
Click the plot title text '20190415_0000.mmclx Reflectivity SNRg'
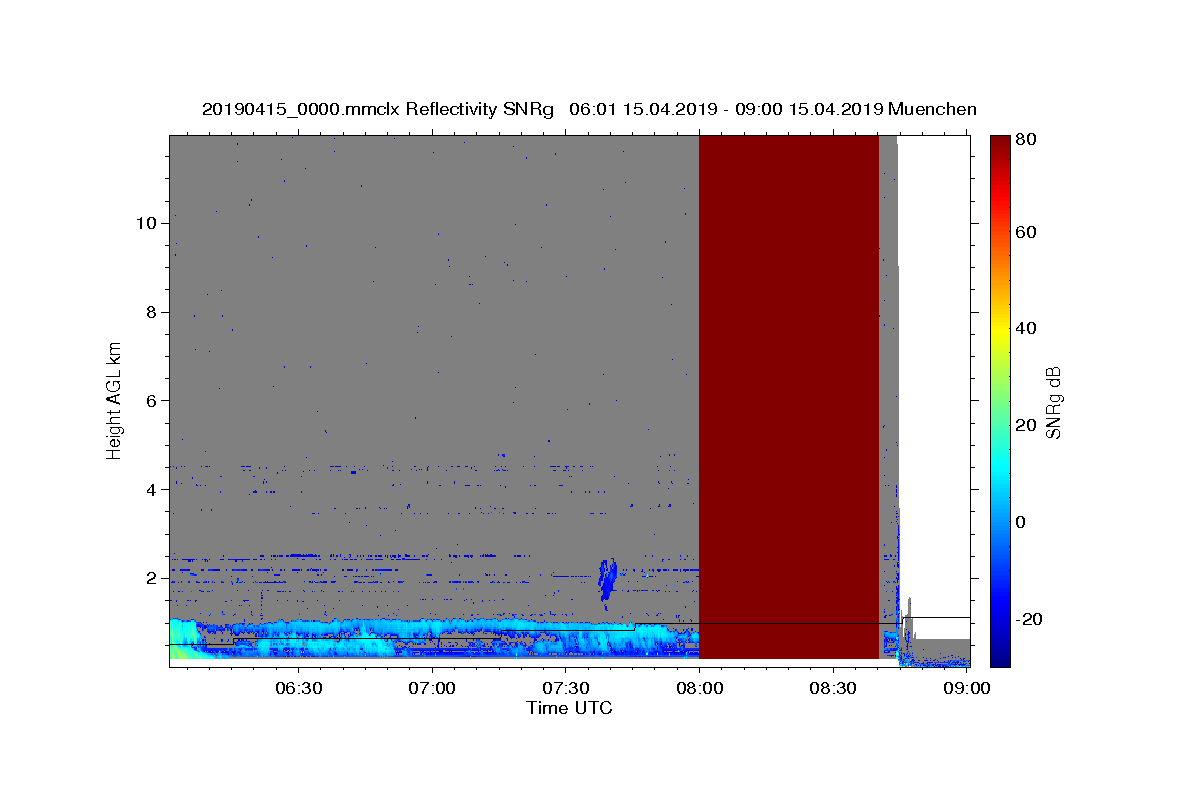click(378, 109)
